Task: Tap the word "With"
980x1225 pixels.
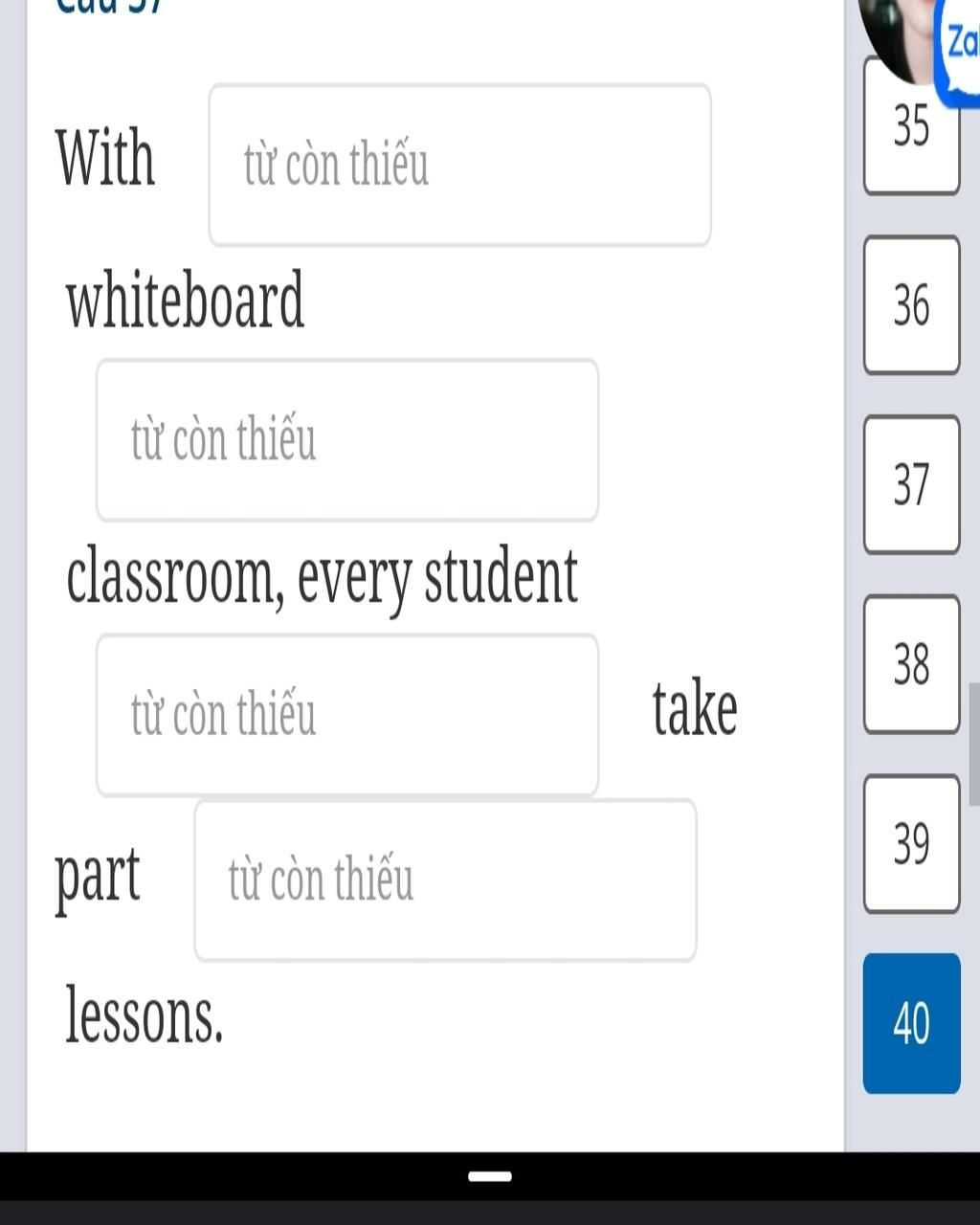Action: tap(105, 158)
